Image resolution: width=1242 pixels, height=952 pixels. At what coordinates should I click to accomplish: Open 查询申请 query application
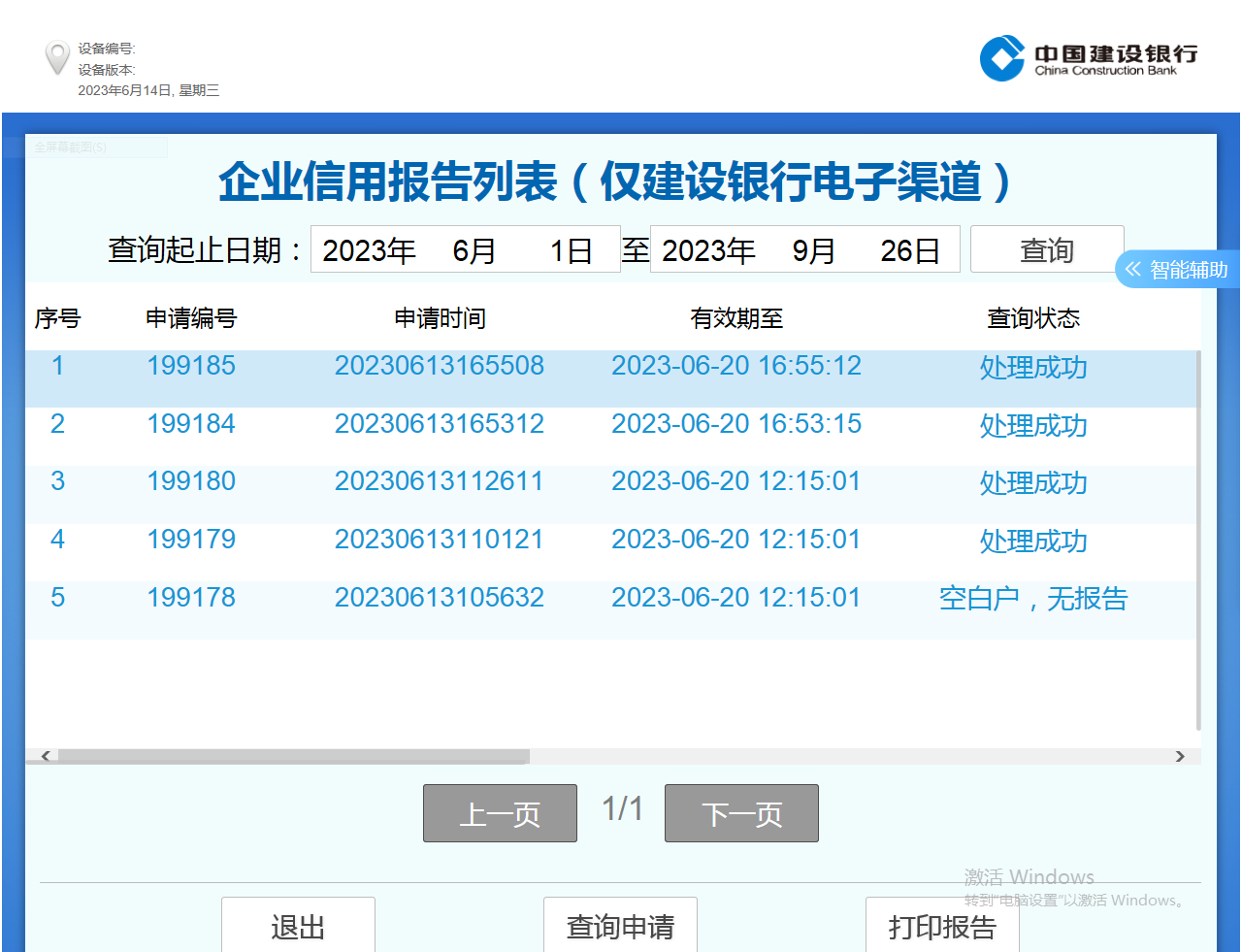[x=620, y=926]
